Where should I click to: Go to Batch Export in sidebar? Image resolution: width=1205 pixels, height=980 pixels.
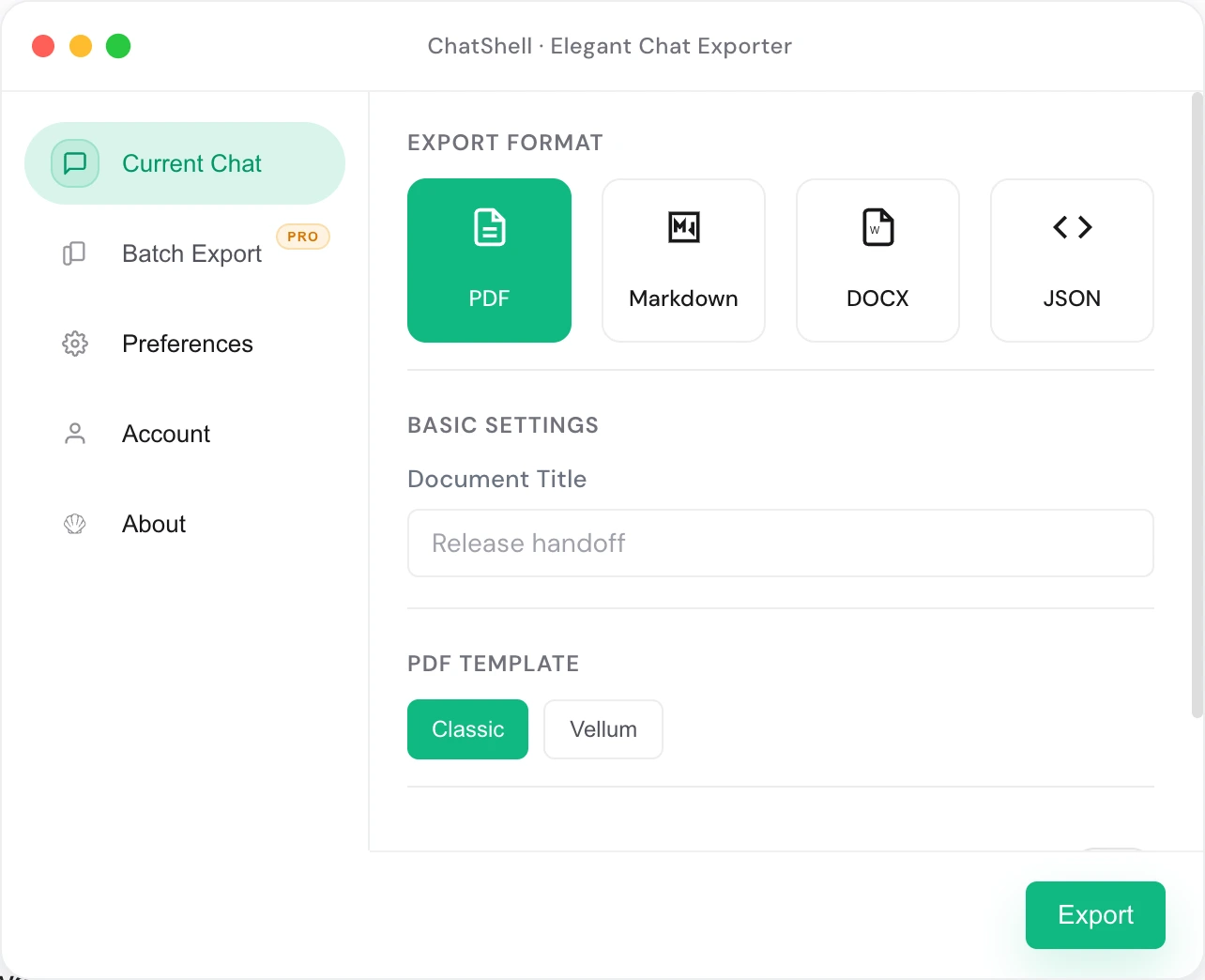(x=185, y=253)
